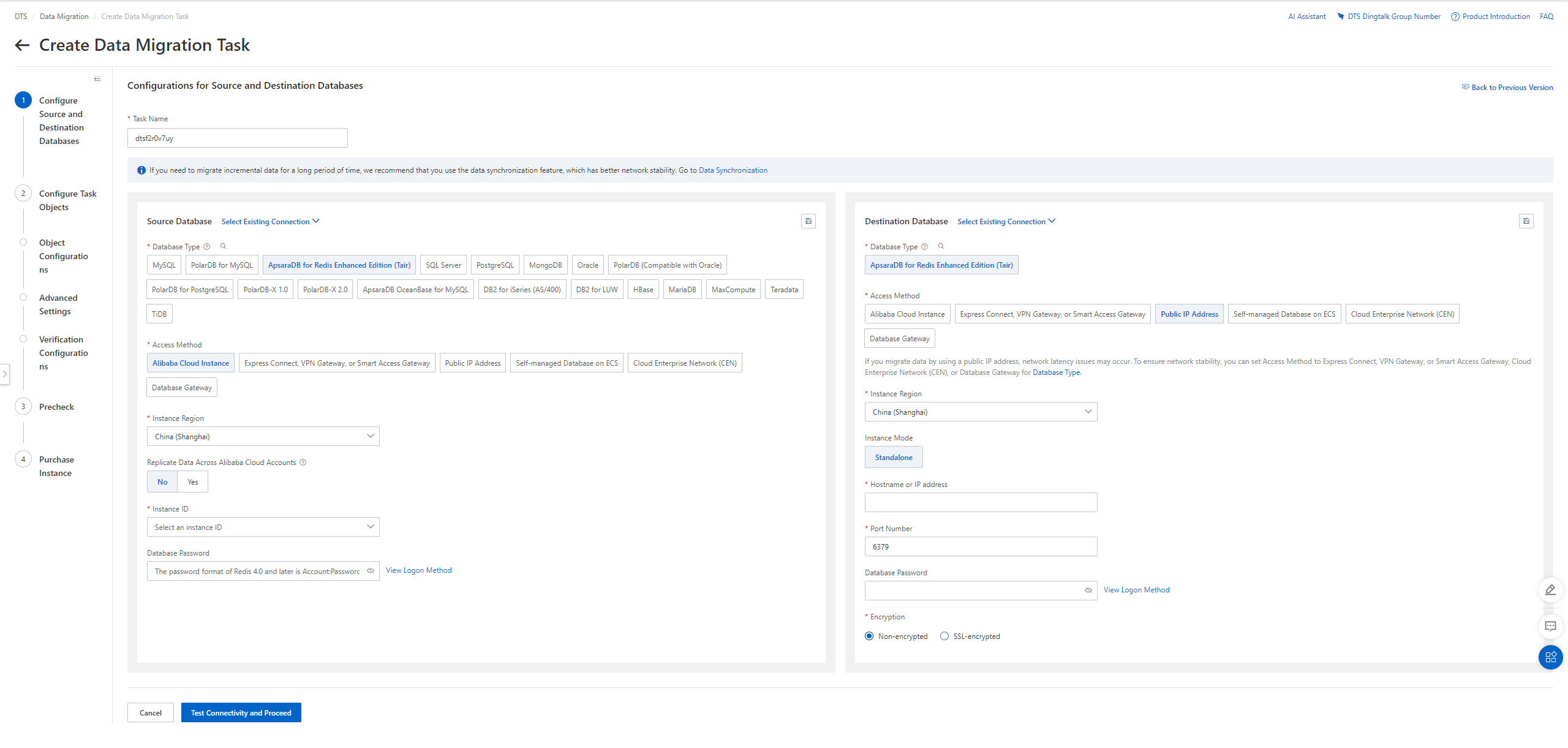Viewport: 1568px width, 748px height.
Task: Open destination Select Existing Connection dropdown
Action: pos(1006,222)
